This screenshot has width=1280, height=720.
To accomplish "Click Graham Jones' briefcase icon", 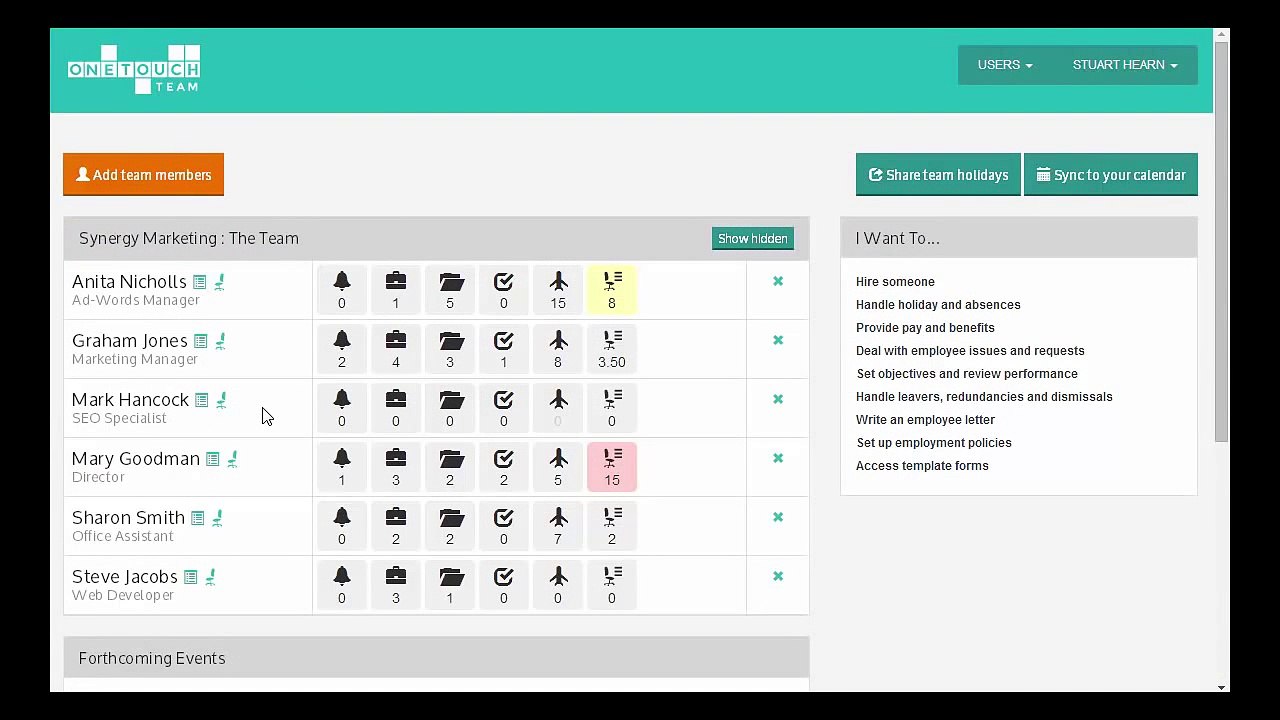I will pyautogui.click(x=396, y=349).
